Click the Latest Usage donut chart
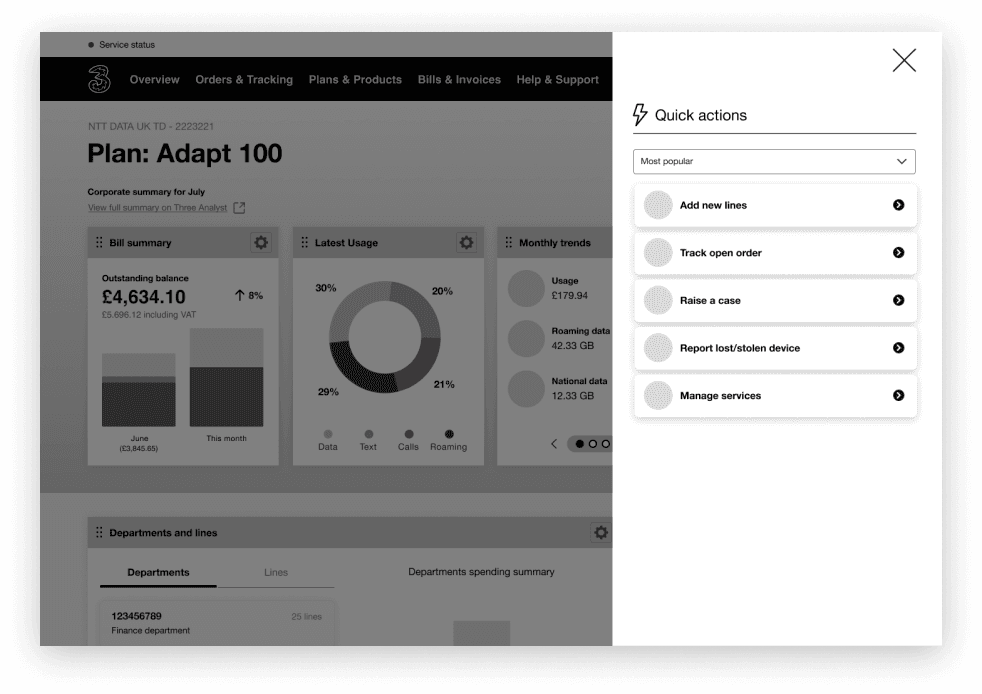 tap(385, 337)
